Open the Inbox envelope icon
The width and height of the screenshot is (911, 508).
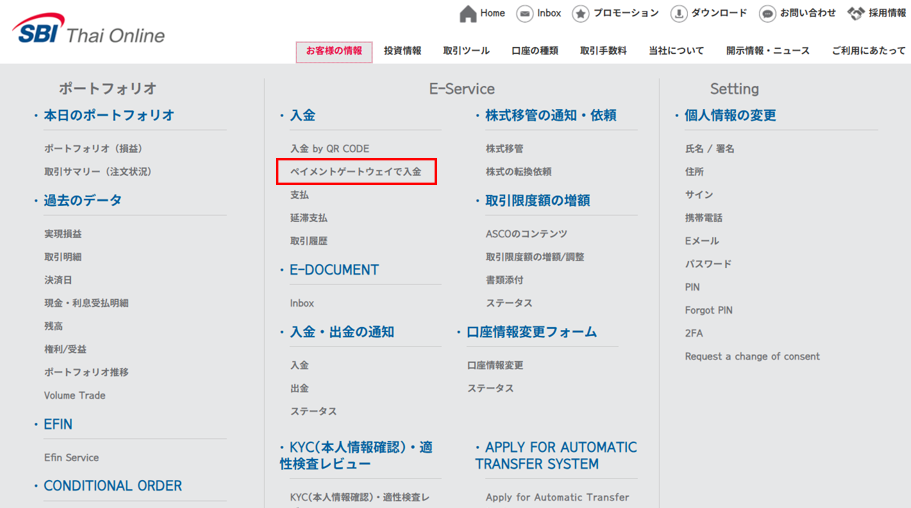pos(525,13)
